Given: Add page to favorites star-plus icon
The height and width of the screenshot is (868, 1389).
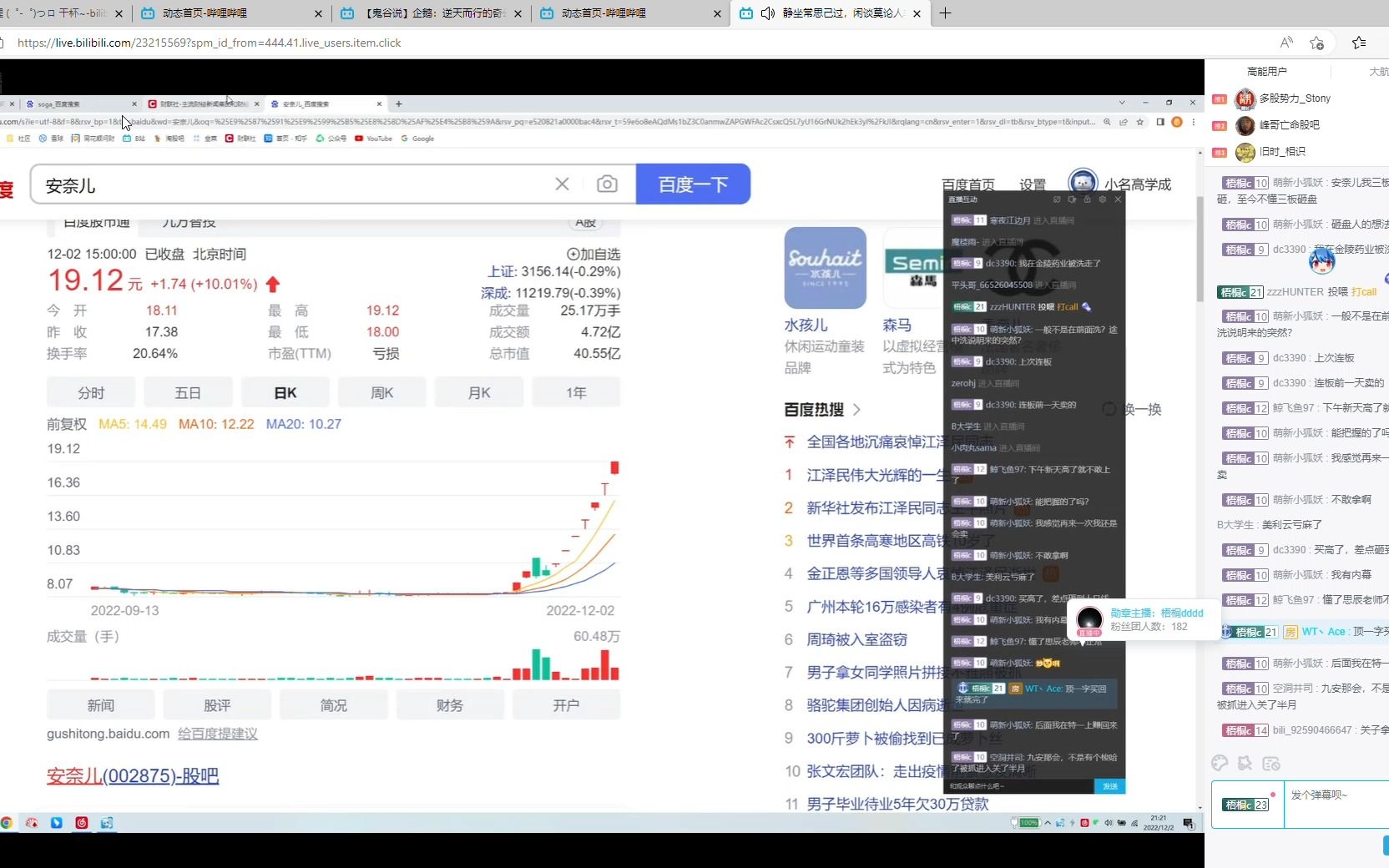Looking at the screenshot, I should click(x=1317, y=43).
